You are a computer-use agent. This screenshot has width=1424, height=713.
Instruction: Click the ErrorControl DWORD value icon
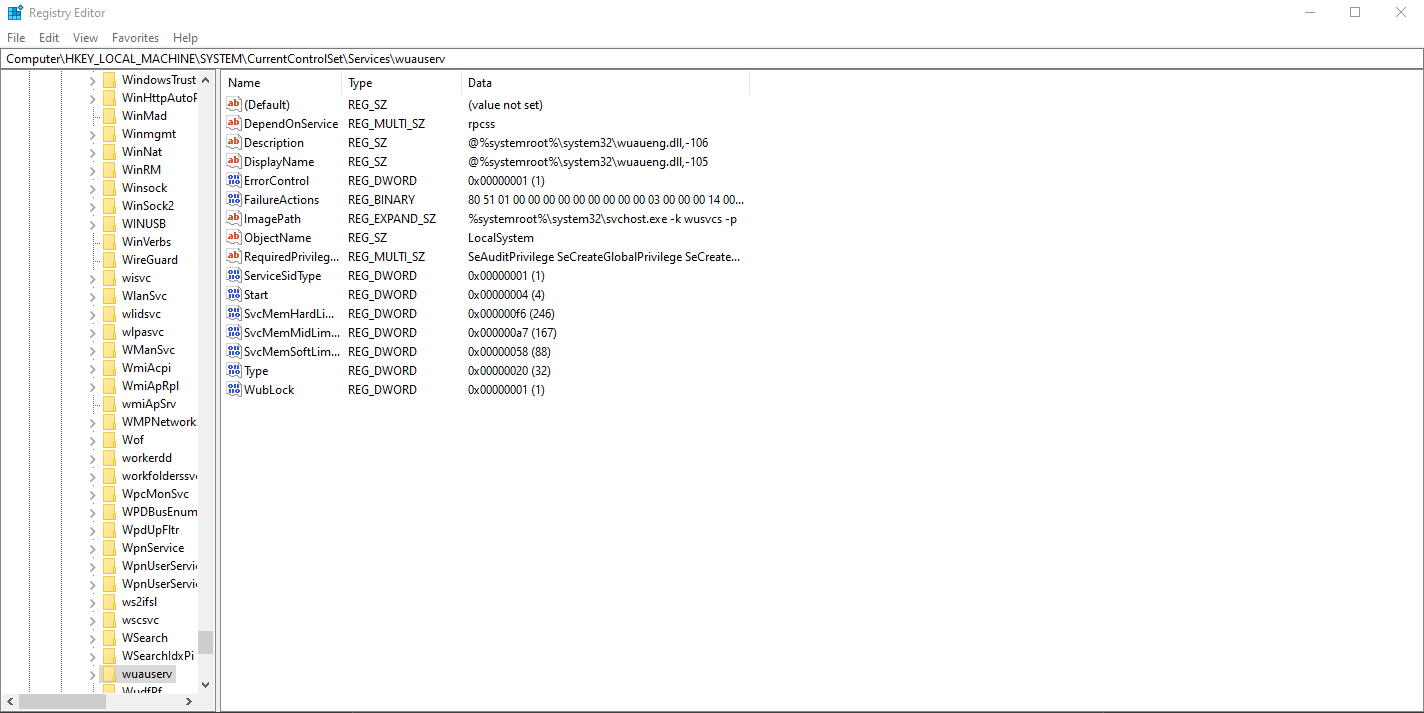pyautogui.click(x=234, y=181)
